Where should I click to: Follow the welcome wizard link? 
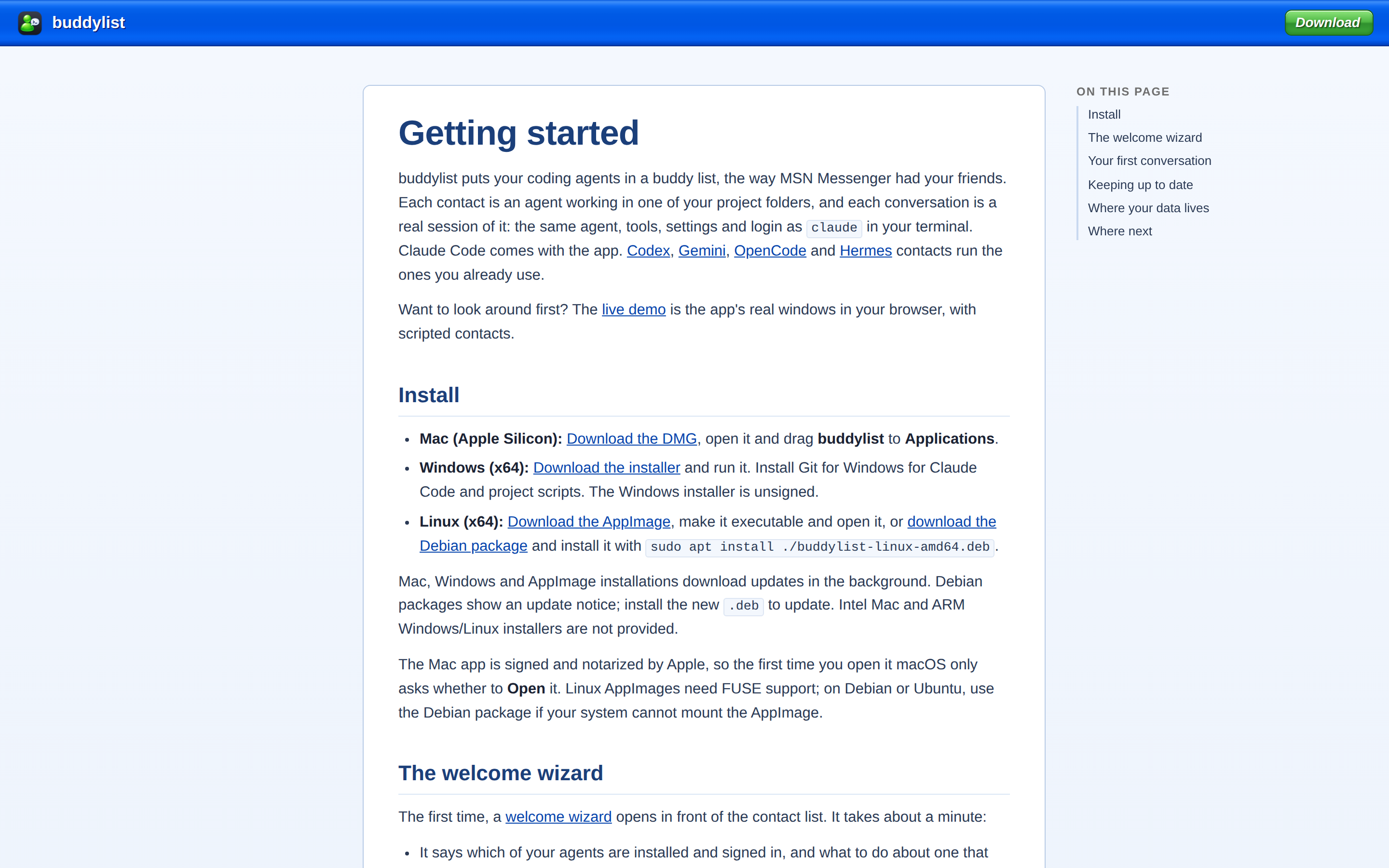click(558, 817)
